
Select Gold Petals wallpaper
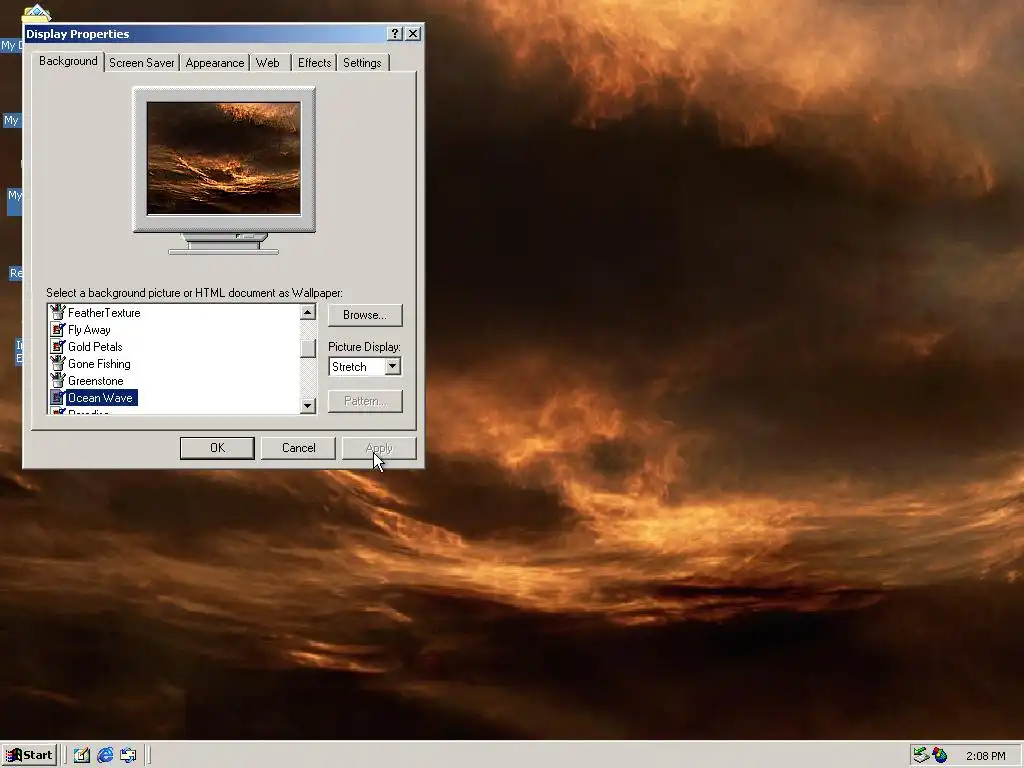(95, 347)
